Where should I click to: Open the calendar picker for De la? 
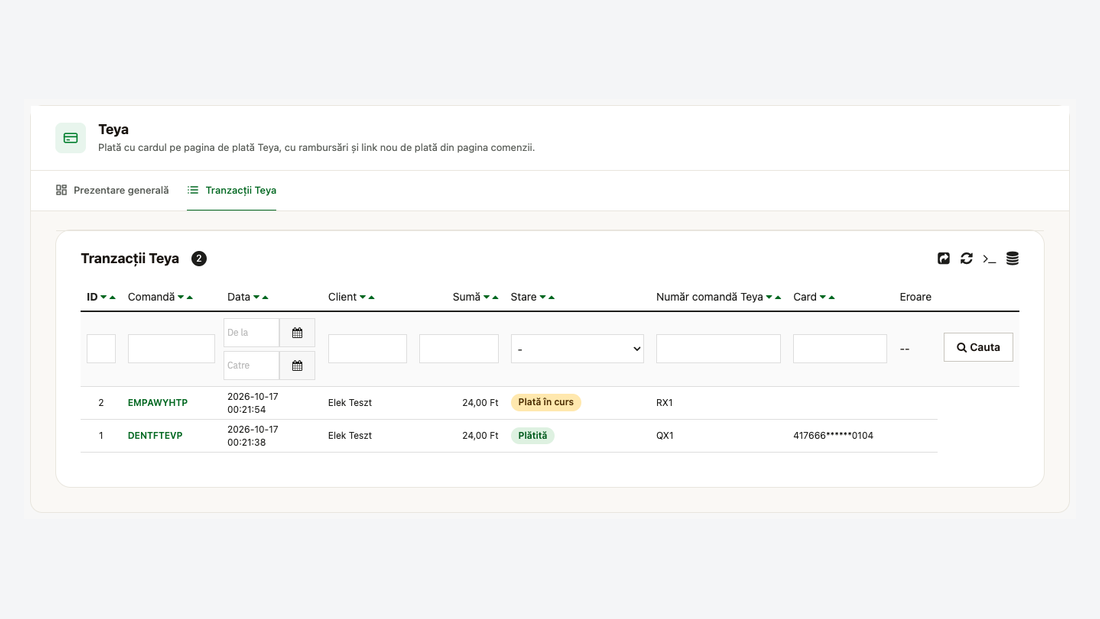coord(297,333)
